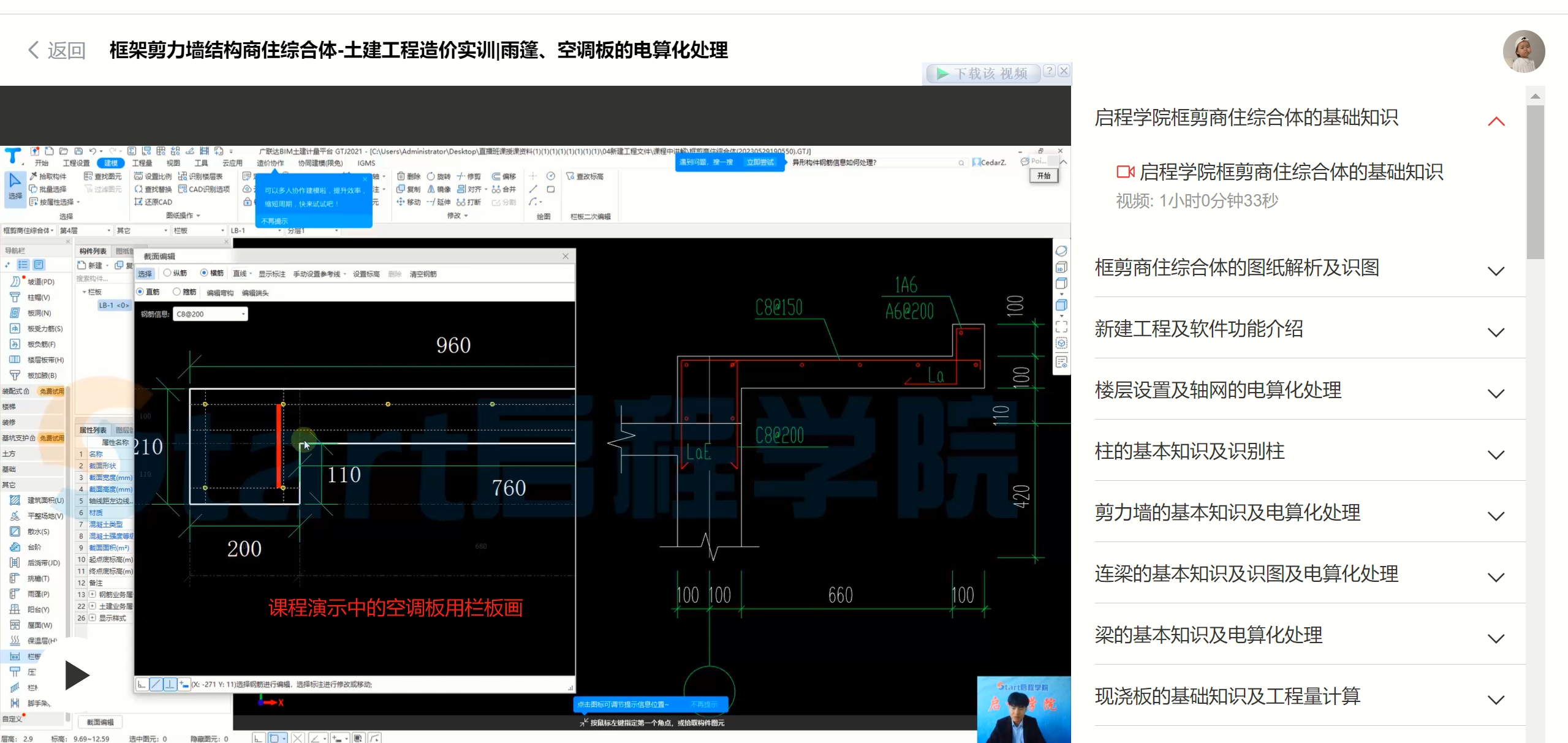Click the 截面编辑 button below property list
Image resolution: width=1568 pixels, height=743 pixels.
[x=100, y=722]
